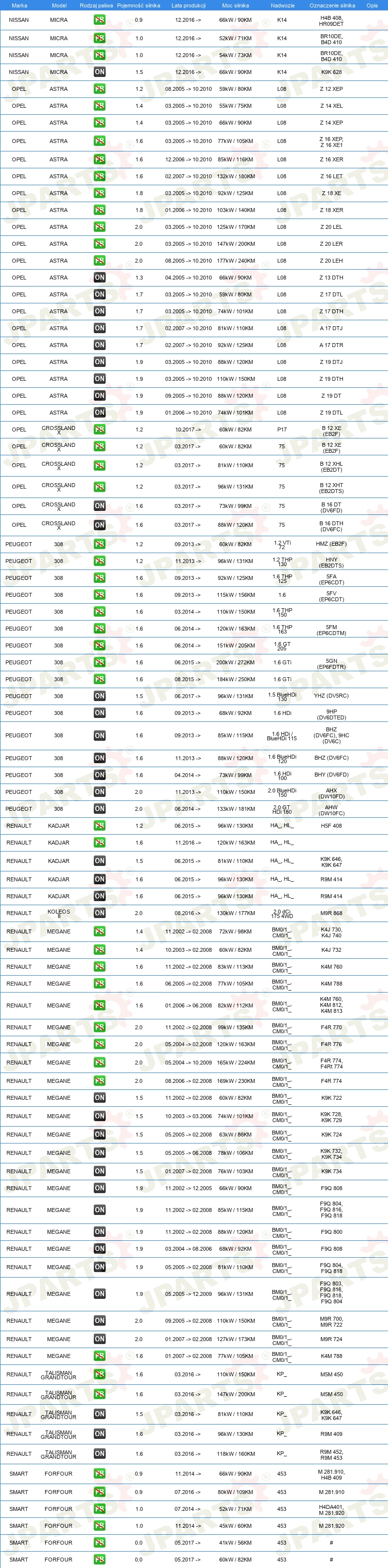Click petrol icon in Peugeot 308 5GN row
This screenshot has height=1568, width=388.
[x=99, y=662]
